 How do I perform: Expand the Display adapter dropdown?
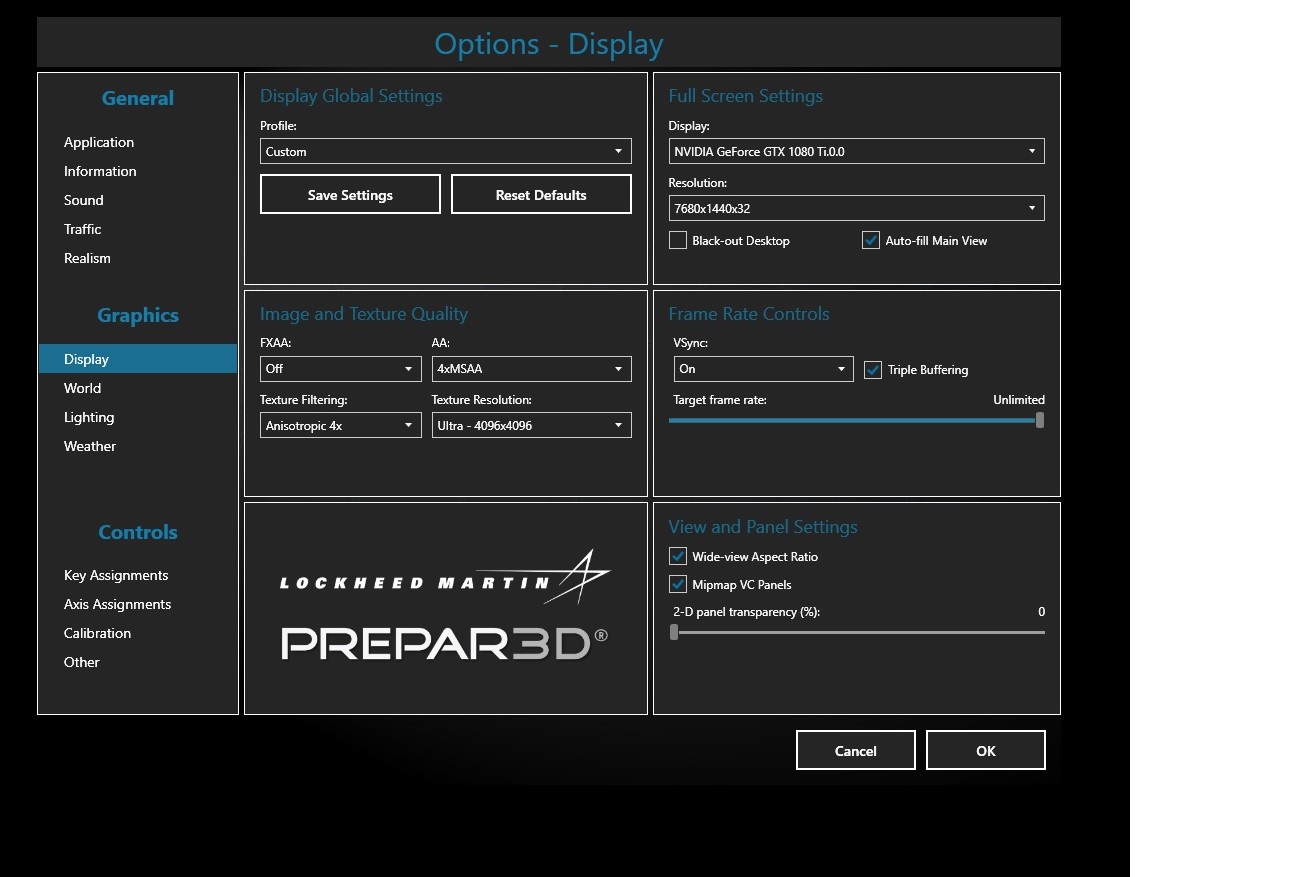[x=856, y=152]
